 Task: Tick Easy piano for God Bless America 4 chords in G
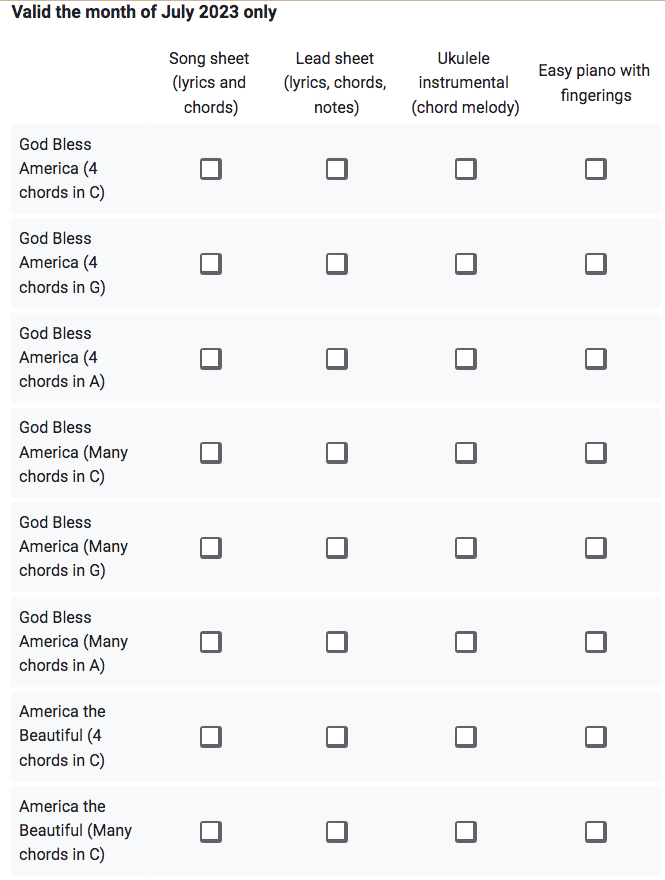(x=596, y=263)
